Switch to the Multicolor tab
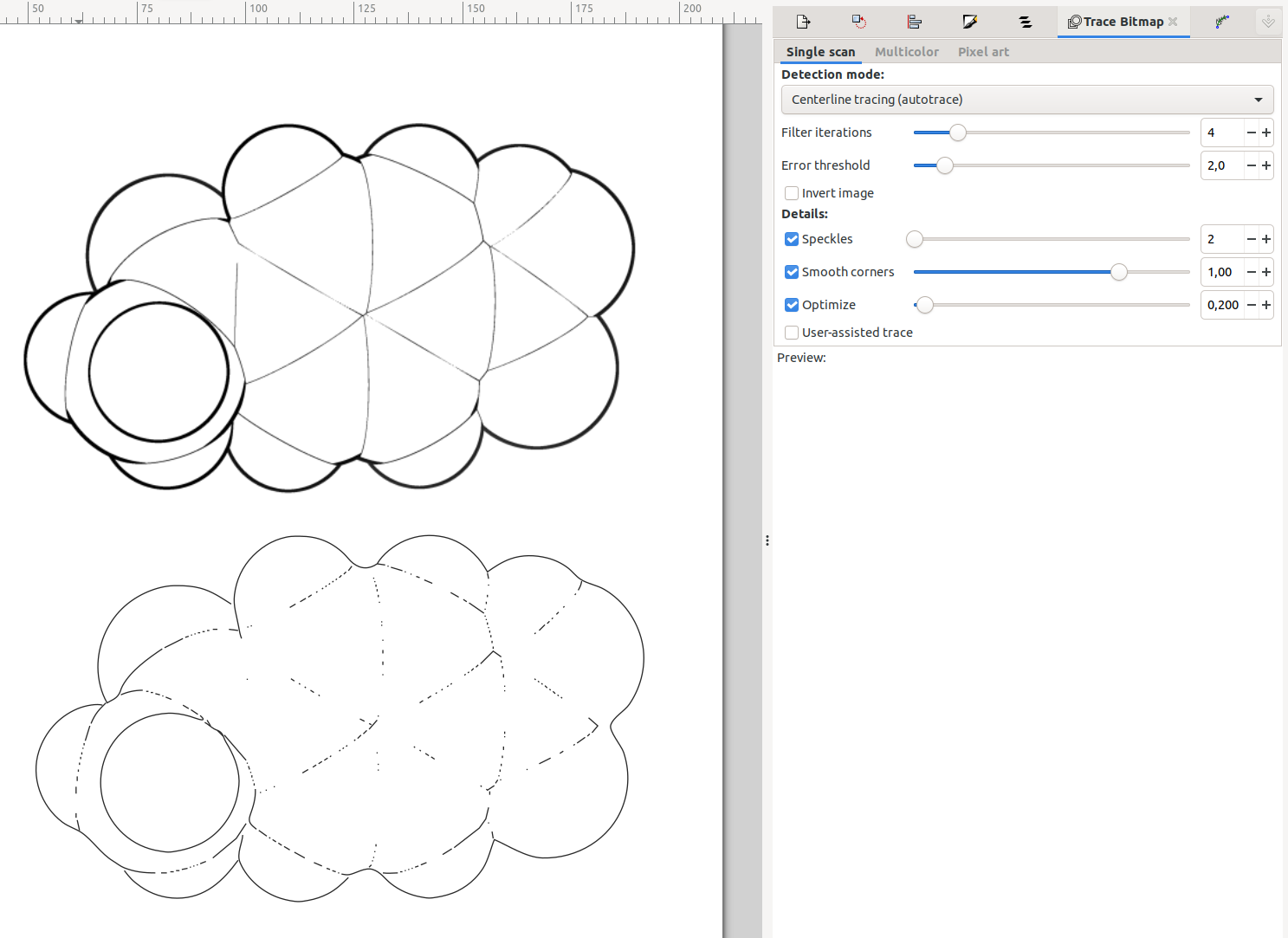The height and width of the screenshot is (938, 1288). pyautogui.click(x=906, y=52)
